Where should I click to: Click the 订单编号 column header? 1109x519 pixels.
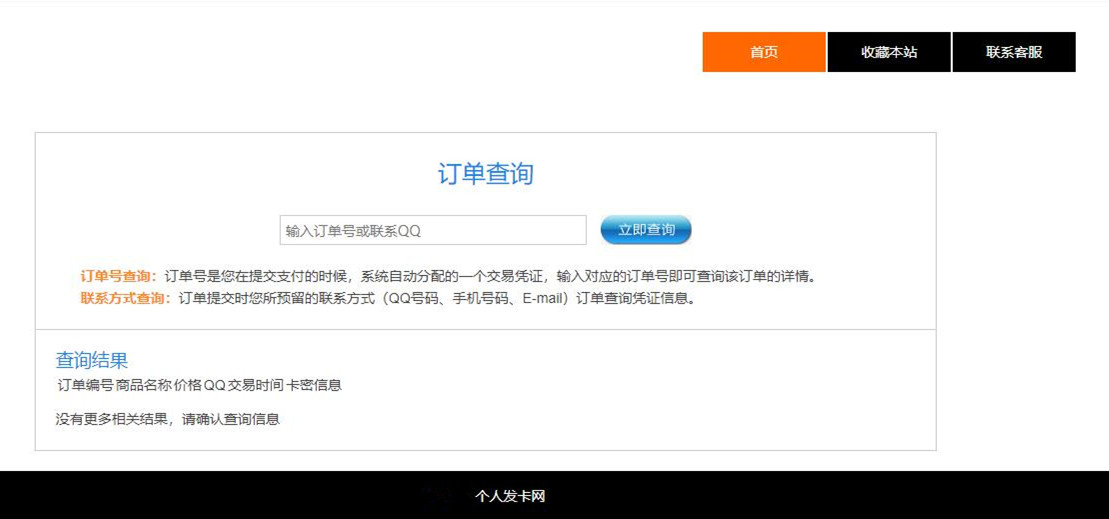coord(85,385)
